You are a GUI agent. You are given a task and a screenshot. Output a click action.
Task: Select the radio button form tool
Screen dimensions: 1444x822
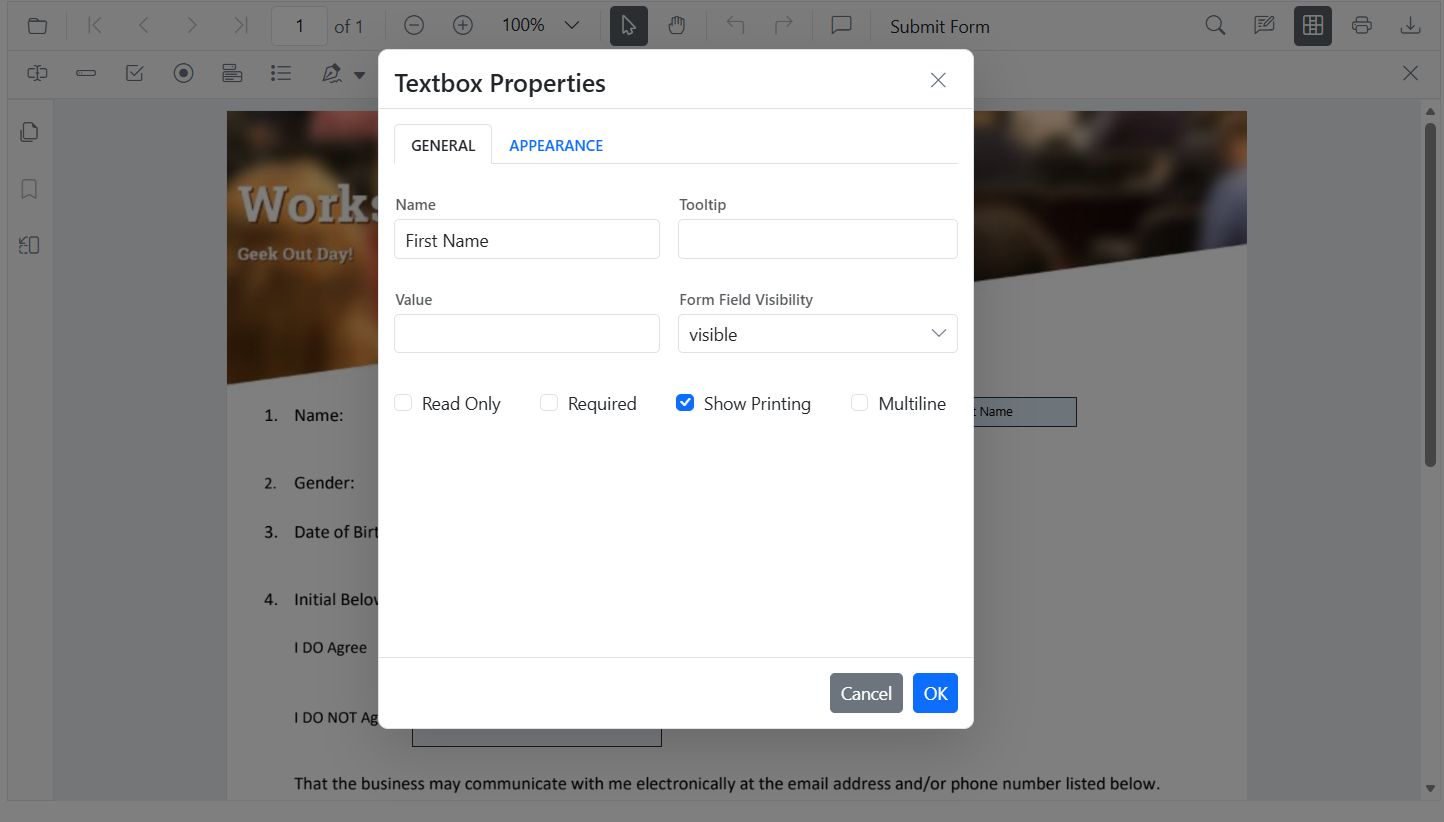pyautogui.click(x=183, y=73)
